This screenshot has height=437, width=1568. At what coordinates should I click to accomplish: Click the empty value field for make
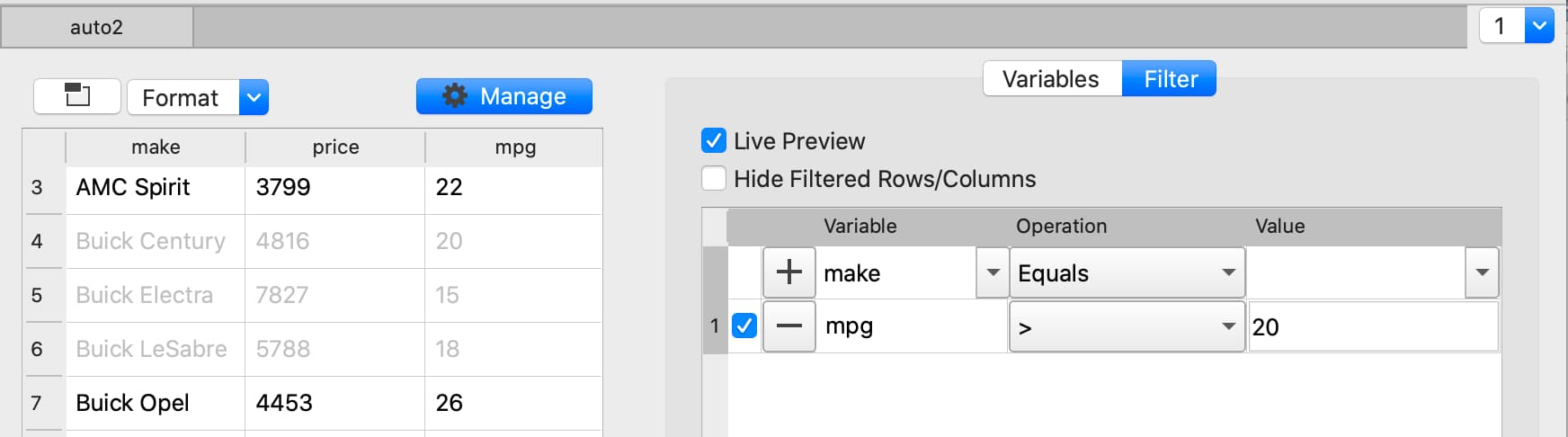[x=1357, y=272]
